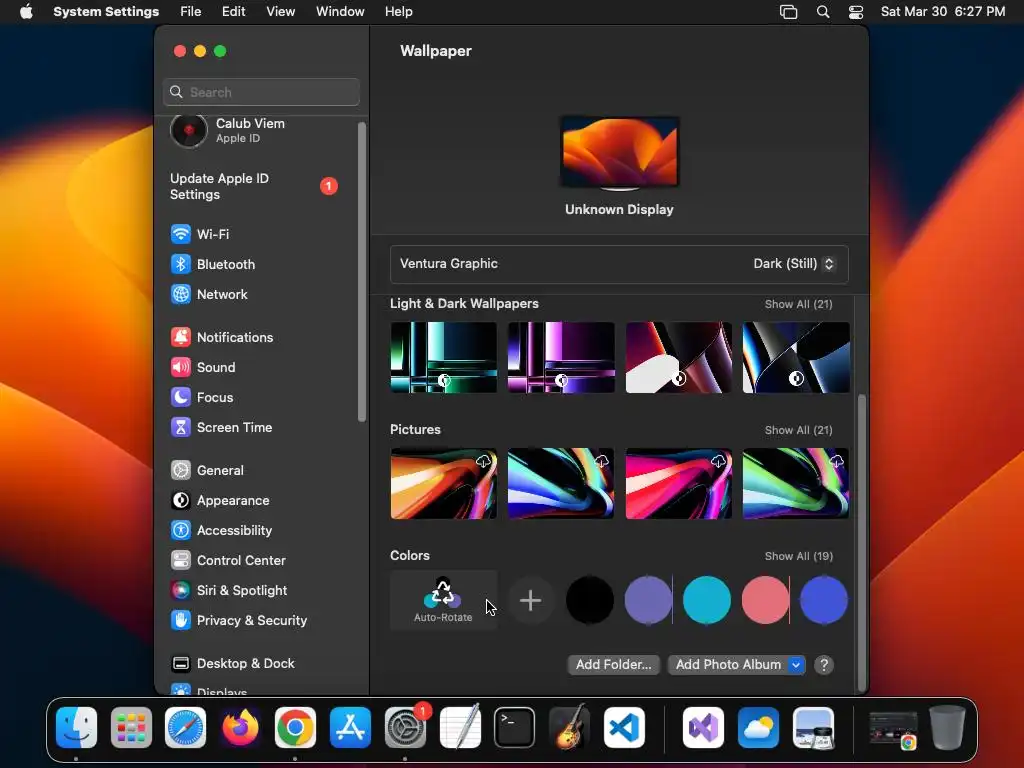Open Firefox in the Dock

pyautogui.click(x=240, y=727)
